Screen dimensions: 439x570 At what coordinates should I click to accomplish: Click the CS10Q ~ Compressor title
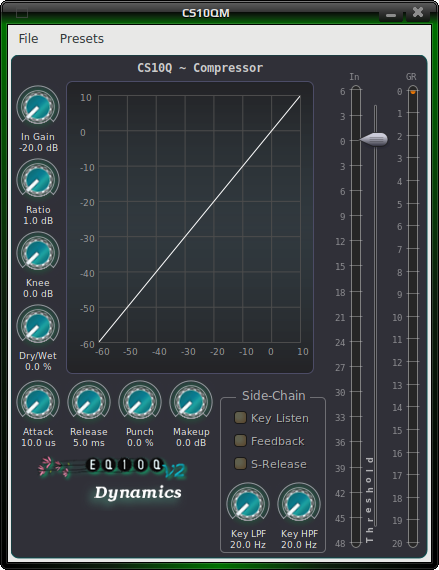[x=200, y=68]
